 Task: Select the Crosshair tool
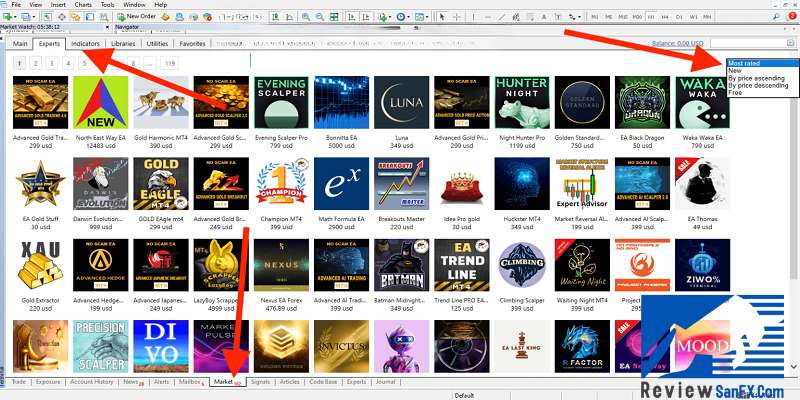point(457,16)
